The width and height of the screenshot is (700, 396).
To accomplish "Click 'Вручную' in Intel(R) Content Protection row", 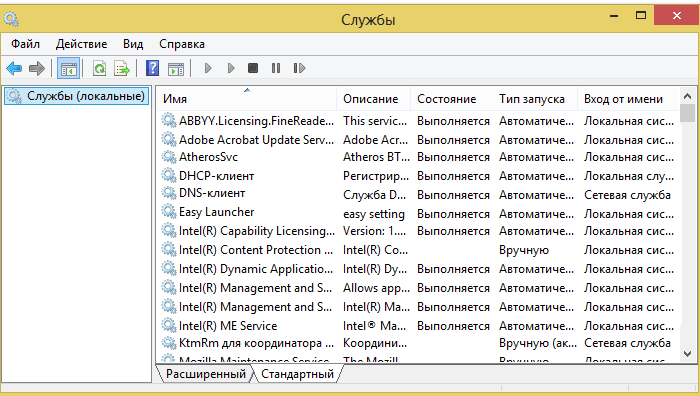I will tap(524, 250).
